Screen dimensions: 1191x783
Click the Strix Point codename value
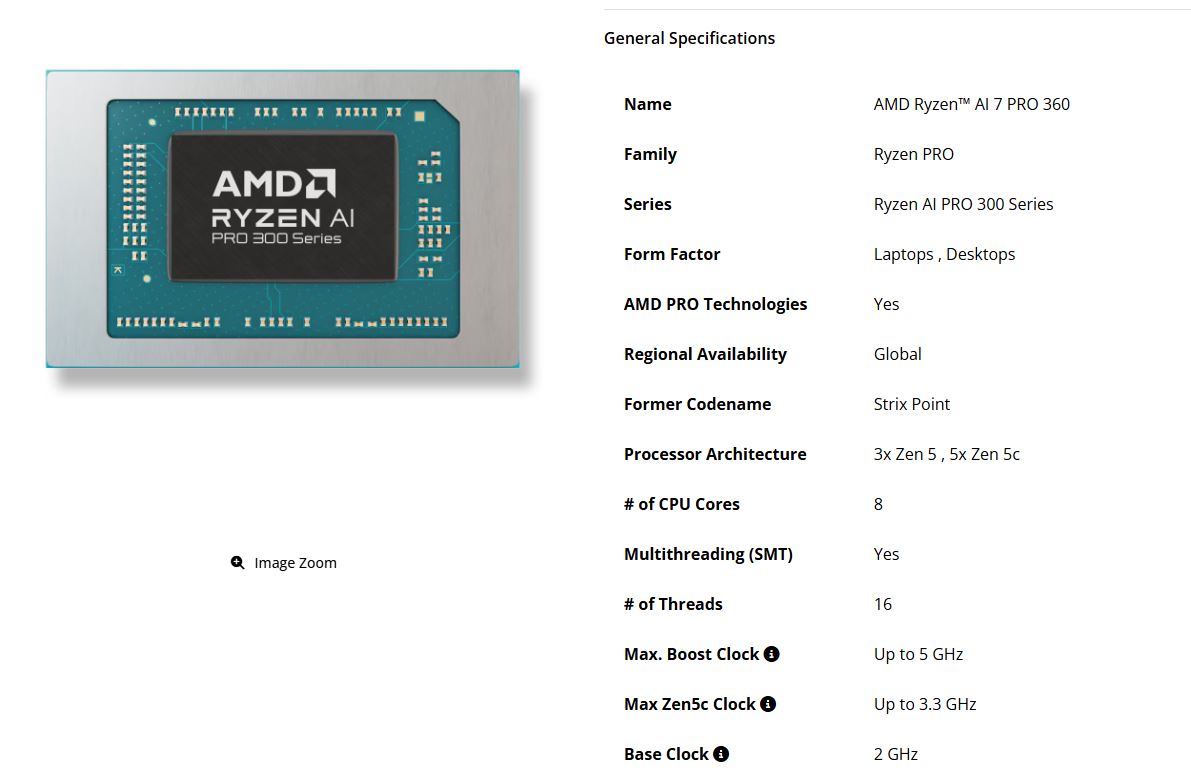(911, 404)
